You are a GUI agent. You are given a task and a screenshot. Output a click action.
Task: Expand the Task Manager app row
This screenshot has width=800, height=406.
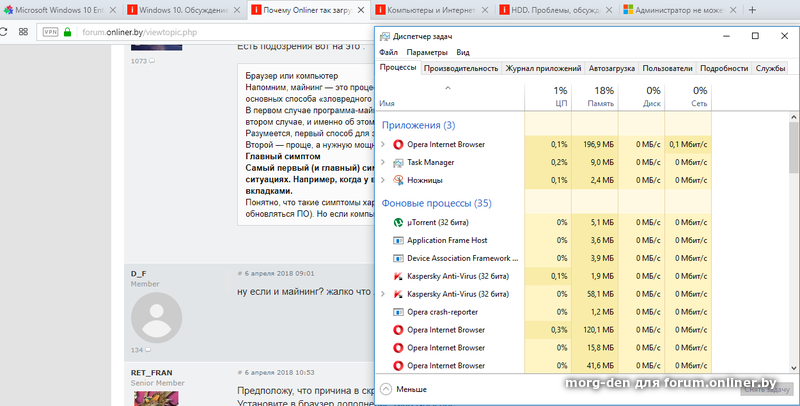point(383,163)
